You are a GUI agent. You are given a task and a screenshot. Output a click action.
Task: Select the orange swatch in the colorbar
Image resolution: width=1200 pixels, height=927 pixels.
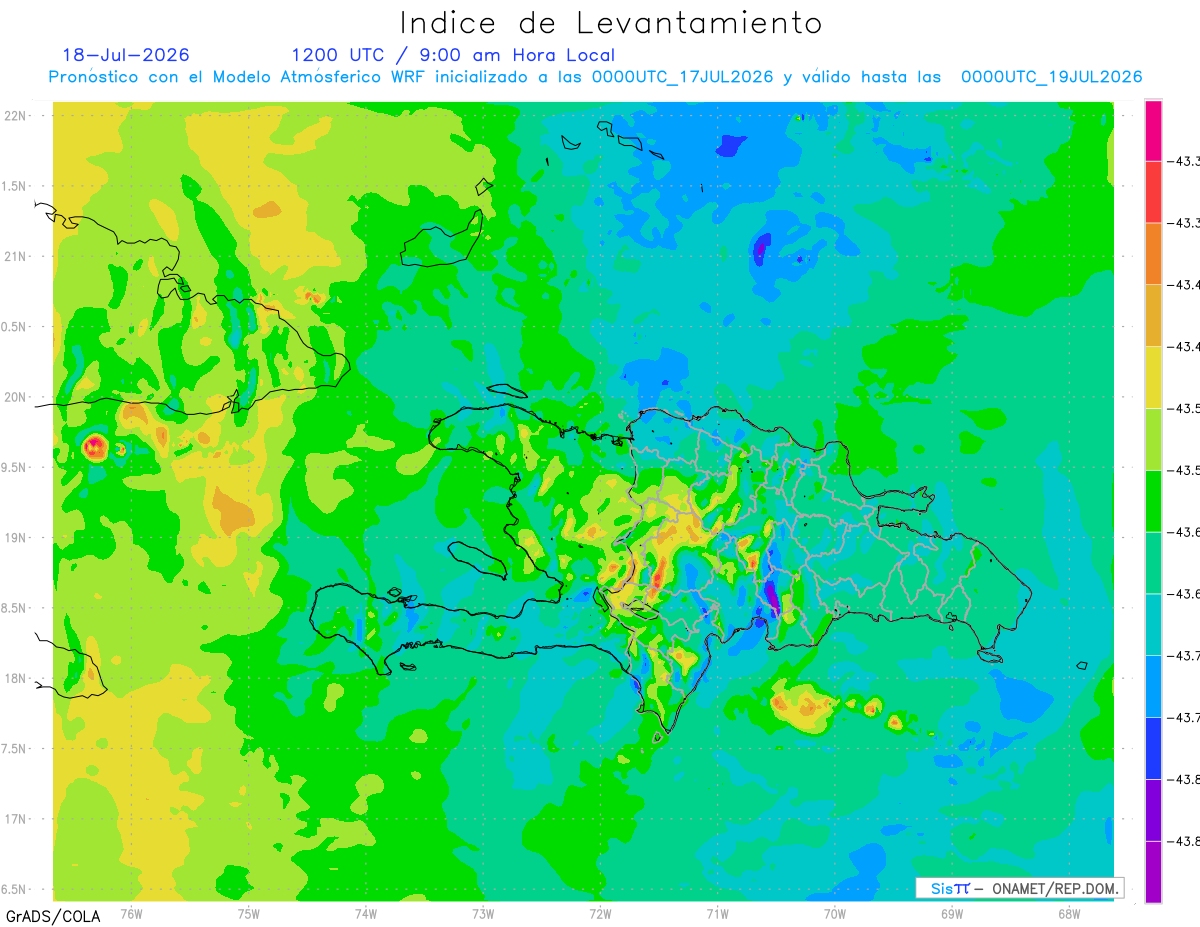pos(1153,254)
